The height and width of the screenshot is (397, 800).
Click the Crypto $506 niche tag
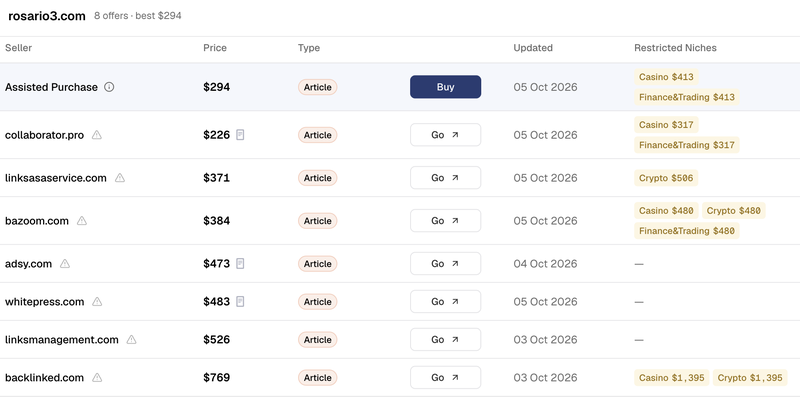tap(666, 178)
